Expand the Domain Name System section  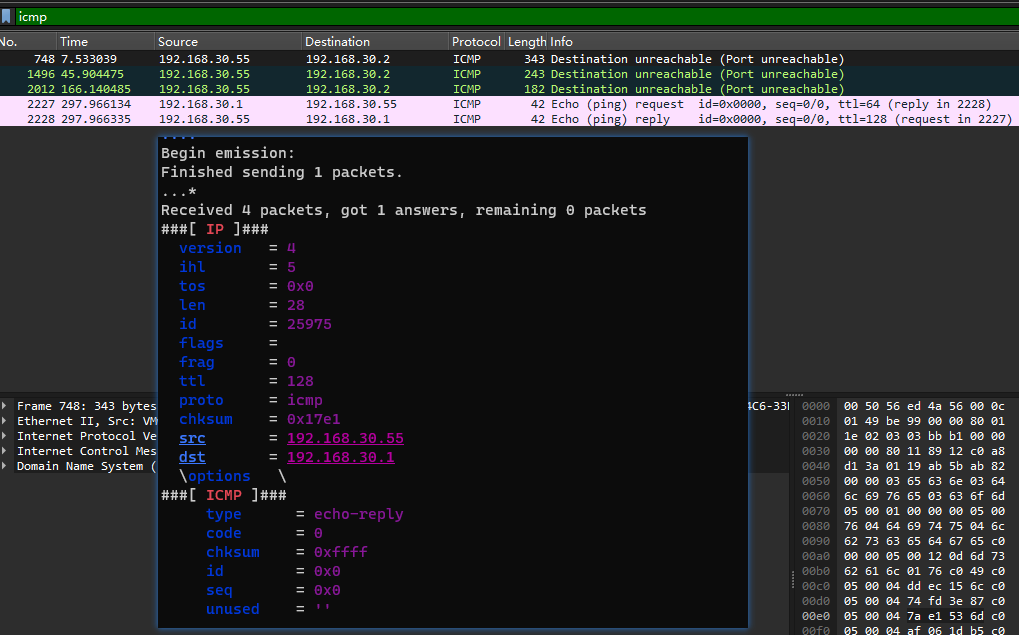pyautogui.click(x=6, y=465)
